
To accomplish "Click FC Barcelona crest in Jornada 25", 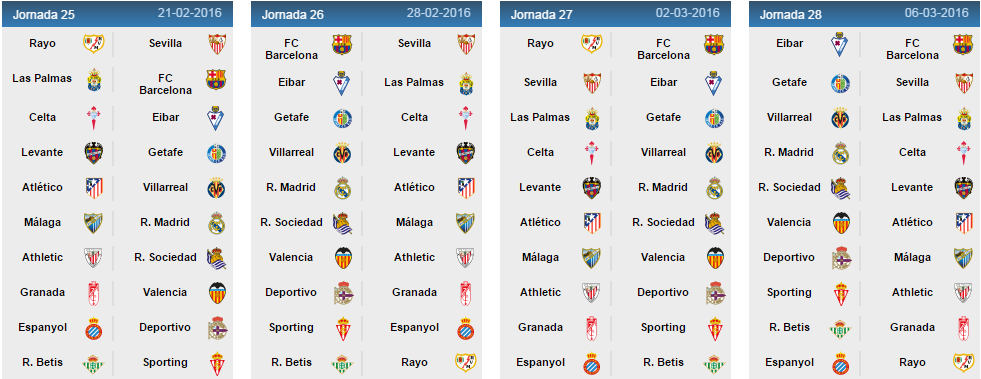I will 216,79.
